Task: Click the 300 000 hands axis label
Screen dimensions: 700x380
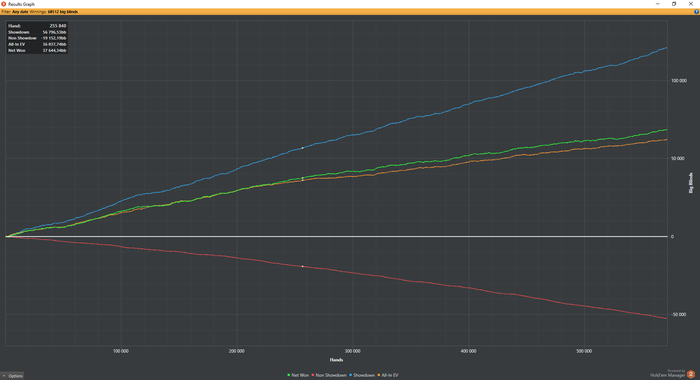Action: coord(353,351)
